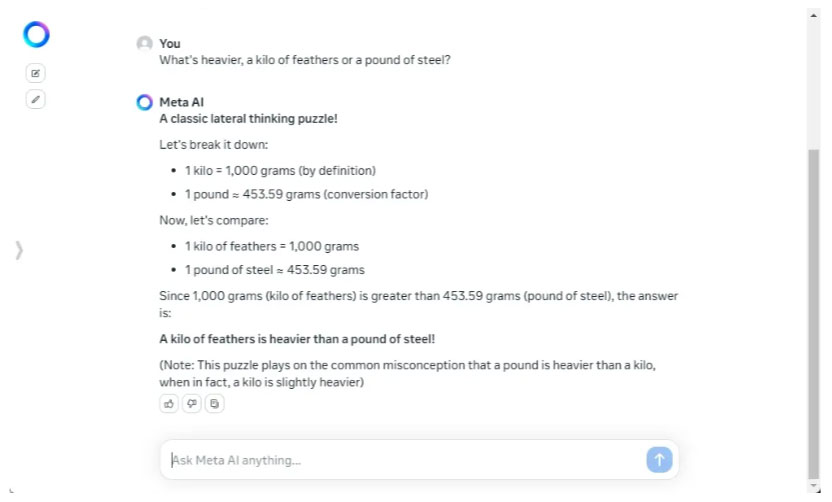Focus the "Ask Meta AI anything..." input field

coord(400,460)
